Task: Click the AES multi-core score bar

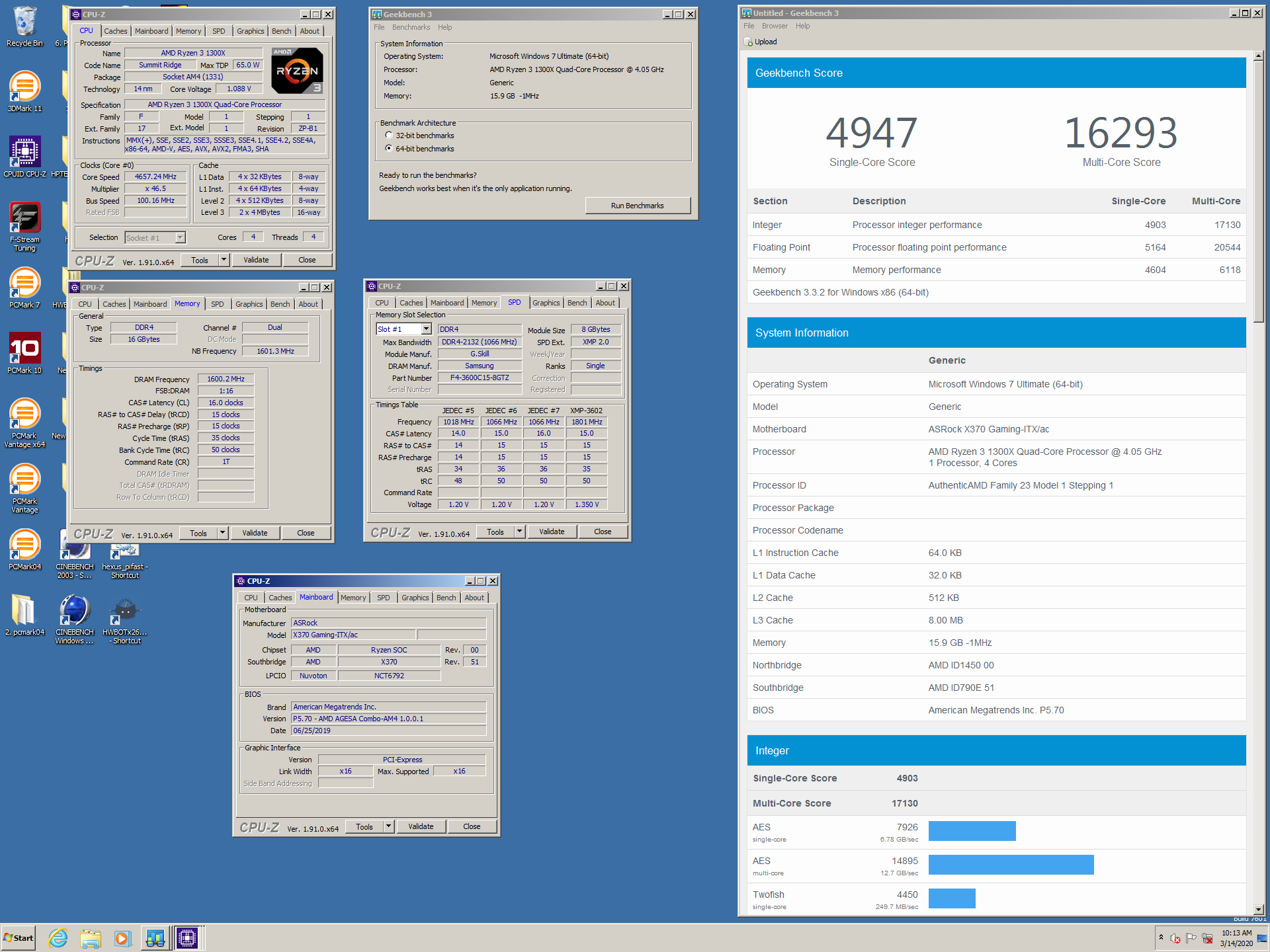Action: [1011, 865]
